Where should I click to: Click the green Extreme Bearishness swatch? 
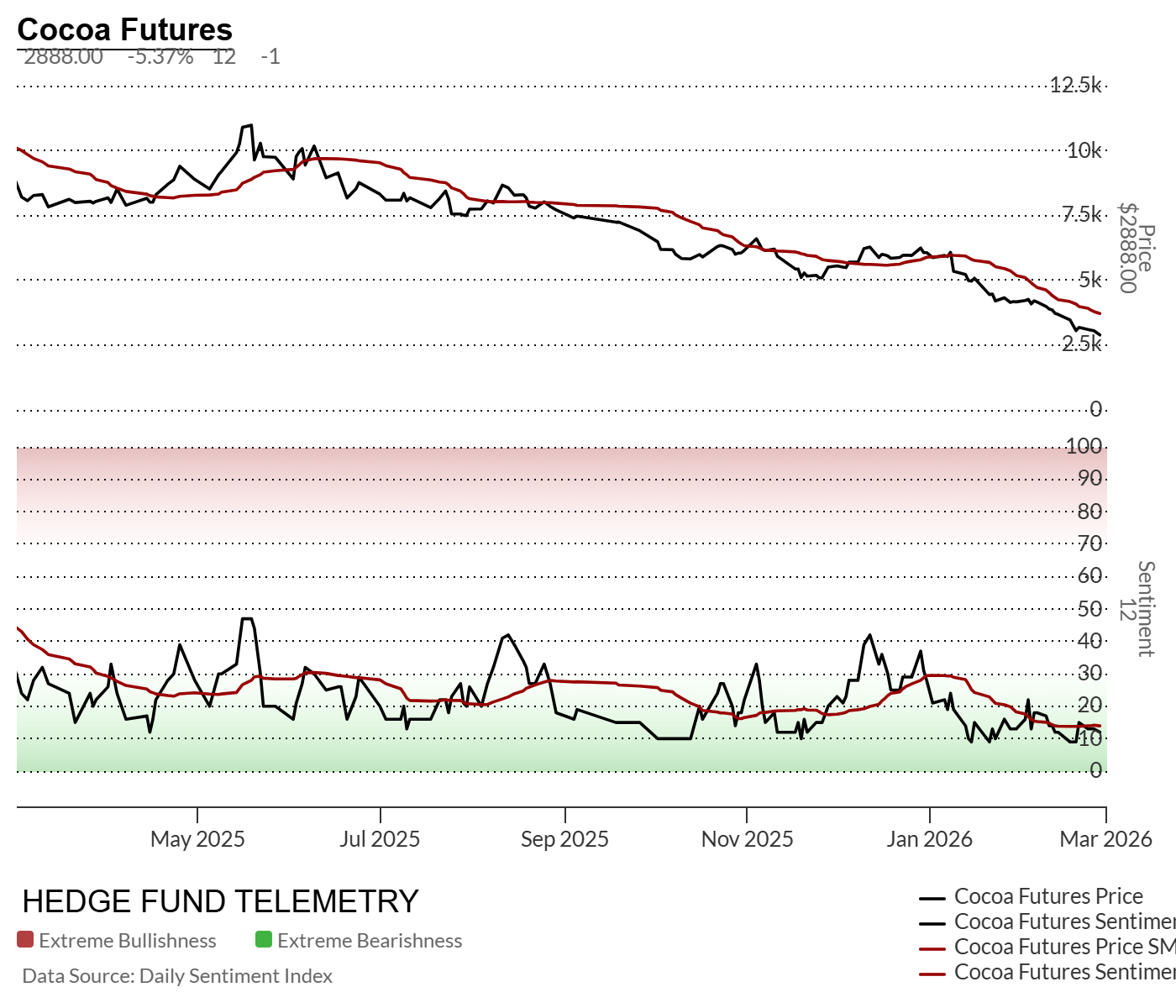264,940
